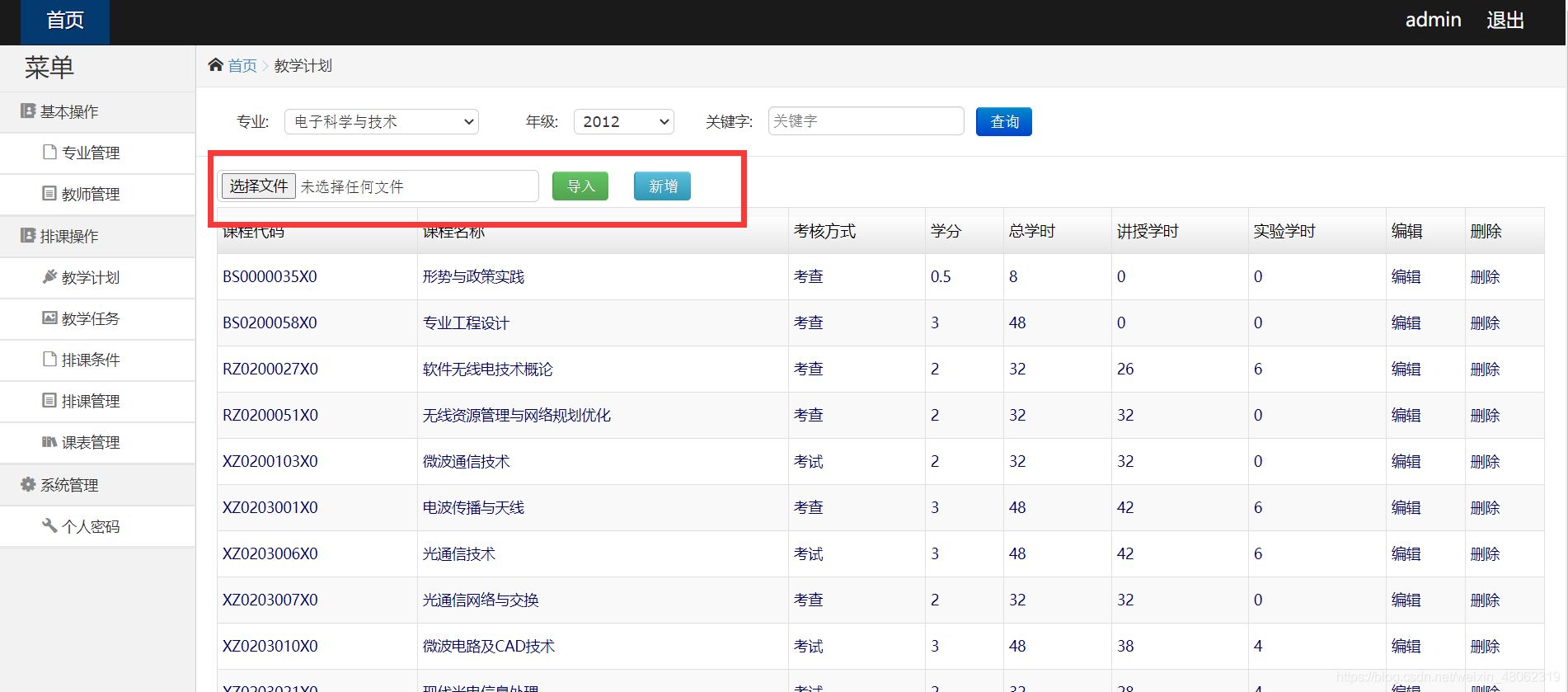Edit the 专业工程设计 course row
The image size is (1568, 692).
[x=1406, y=323]
